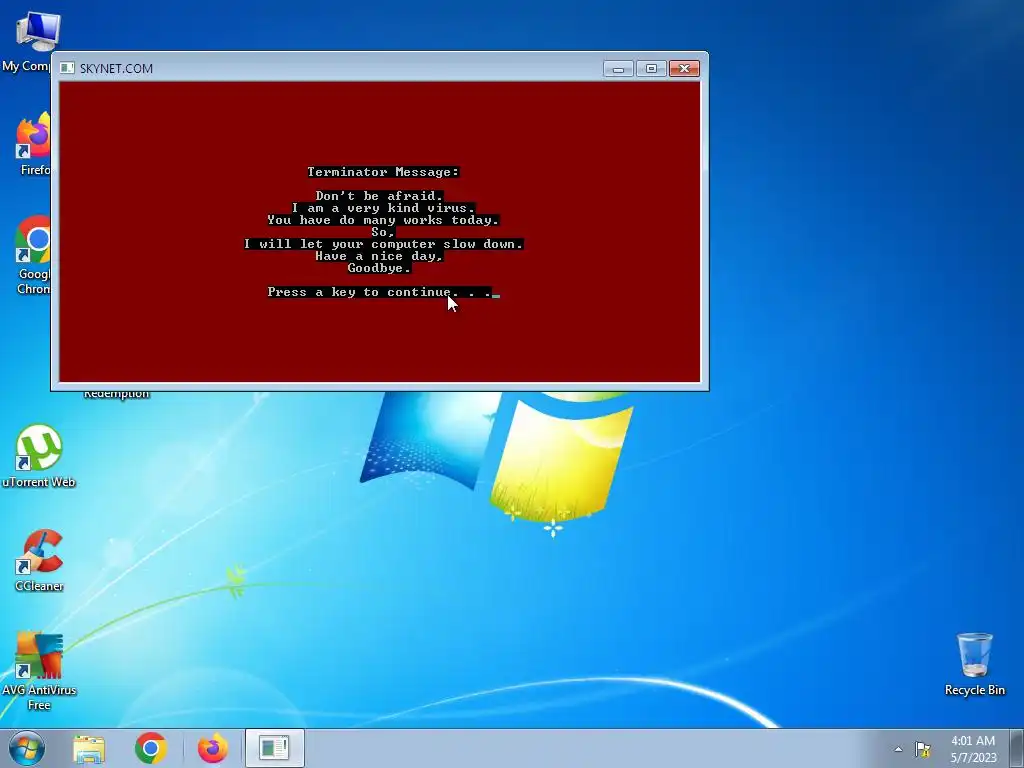
Task: Open the Windows Start menu orb
Action: 27,748
